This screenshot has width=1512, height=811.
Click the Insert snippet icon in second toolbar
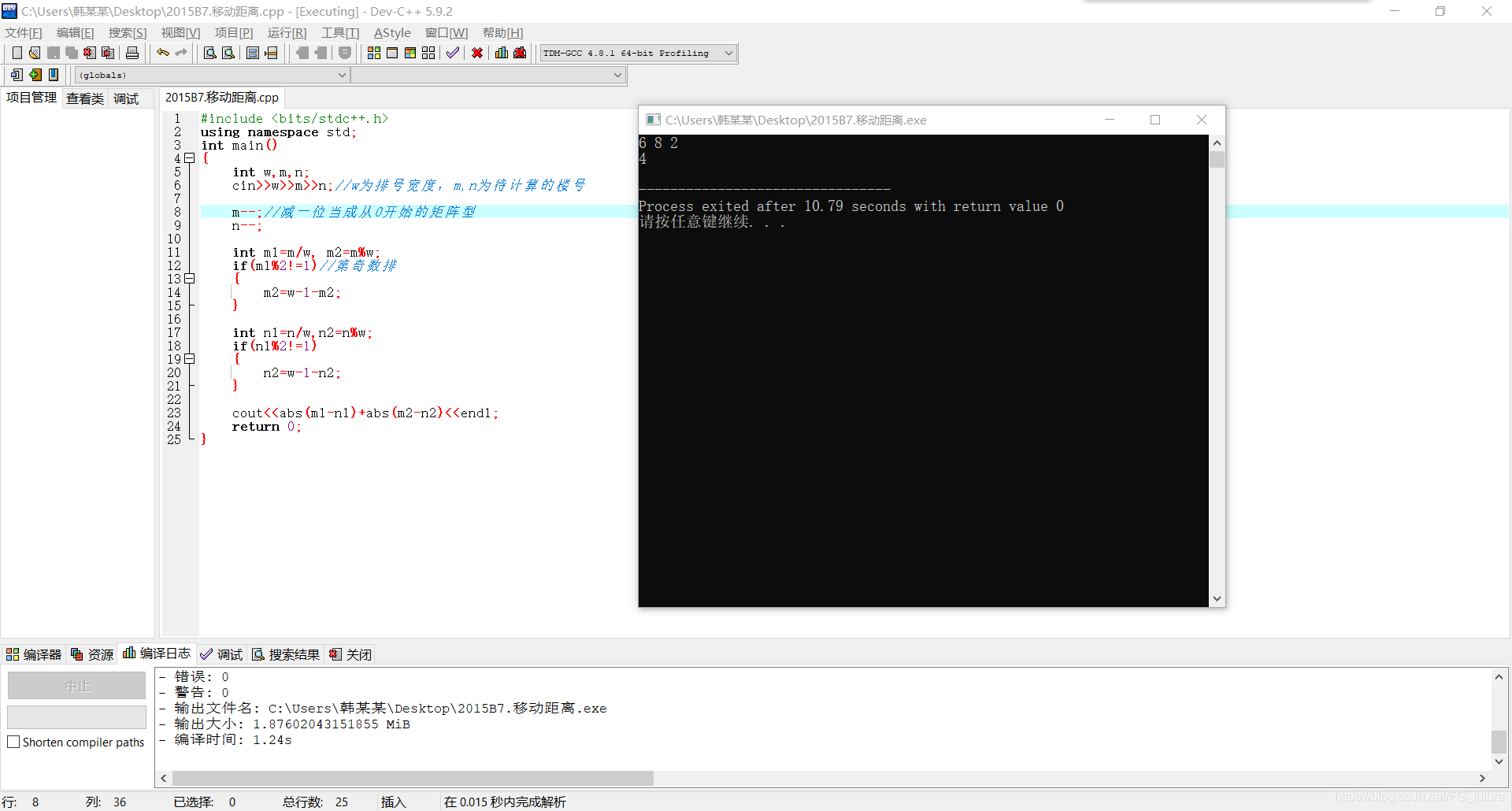[x=17, y=75]
